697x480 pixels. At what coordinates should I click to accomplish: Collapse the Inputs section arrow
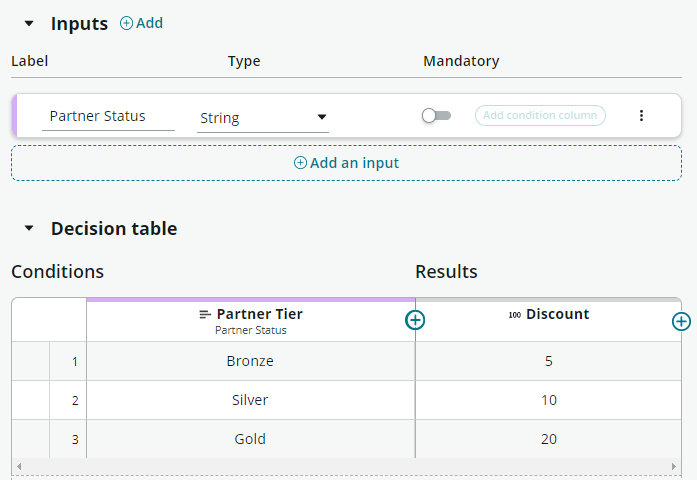click(x=29, y=24)
